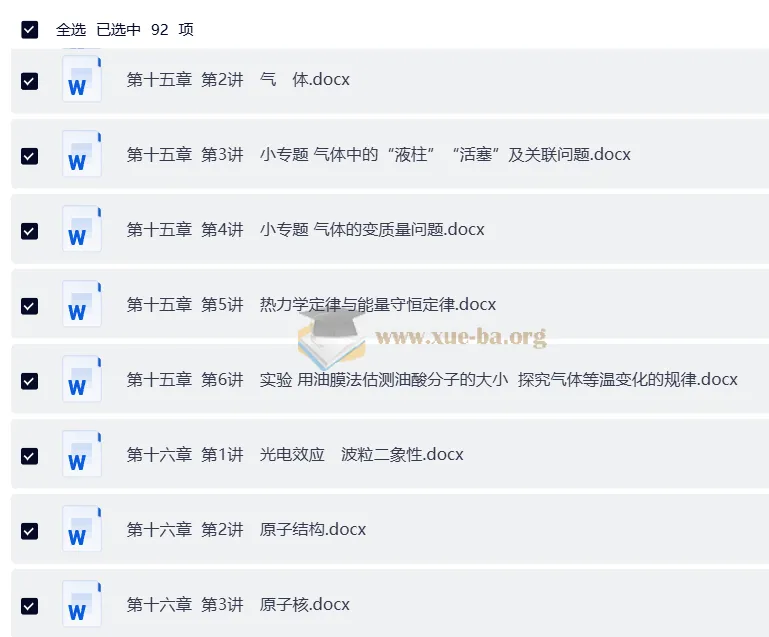The width and height of the screenshot is (769, 637).
Task: Open 第十六章 第2讲 原子结构.docx file name
Action: [x=246, y=530]
